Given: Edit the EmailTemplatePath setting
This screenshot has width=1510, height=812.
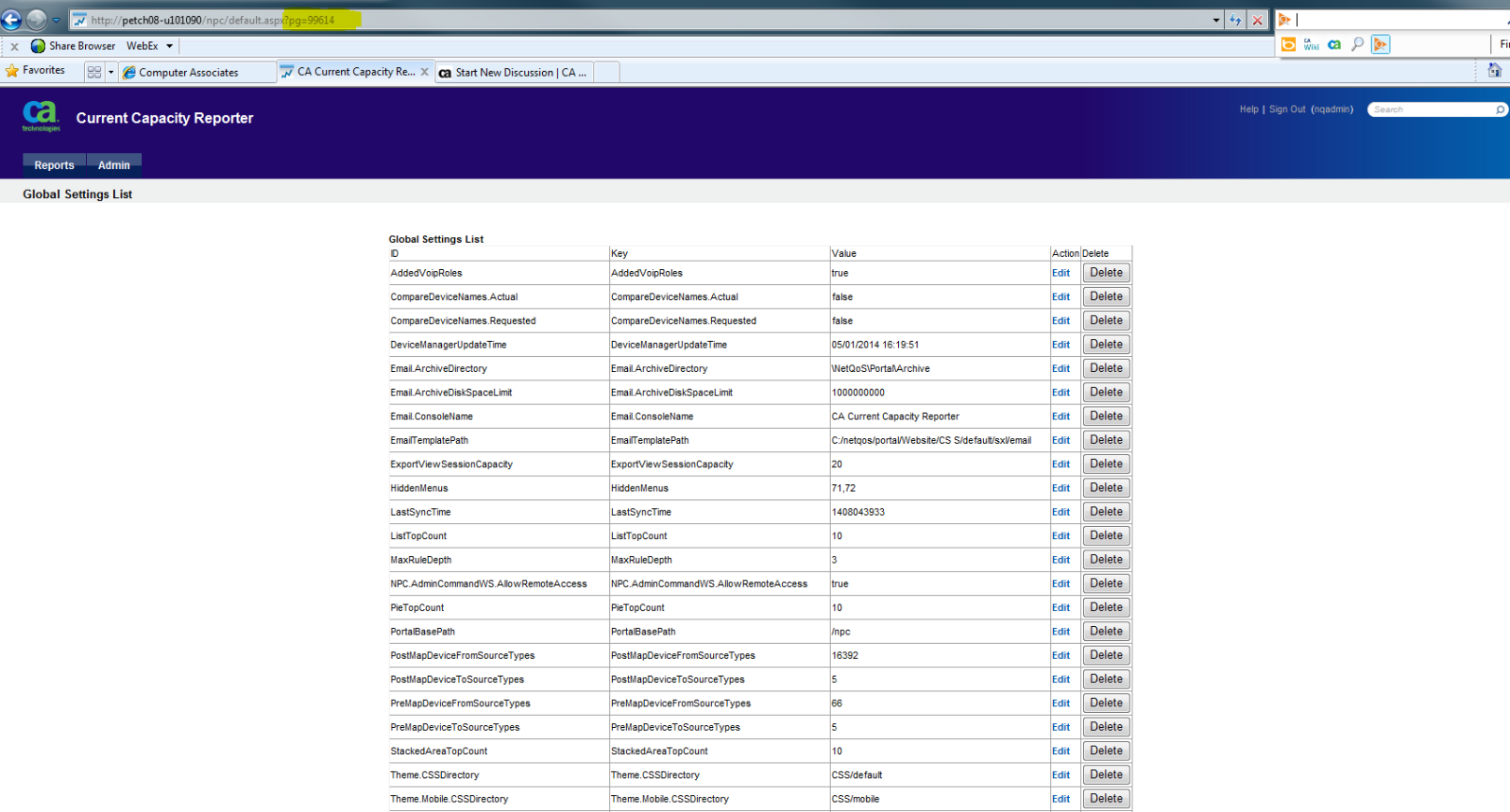Looking at the screenshot, I should [x=1060, y=440].
